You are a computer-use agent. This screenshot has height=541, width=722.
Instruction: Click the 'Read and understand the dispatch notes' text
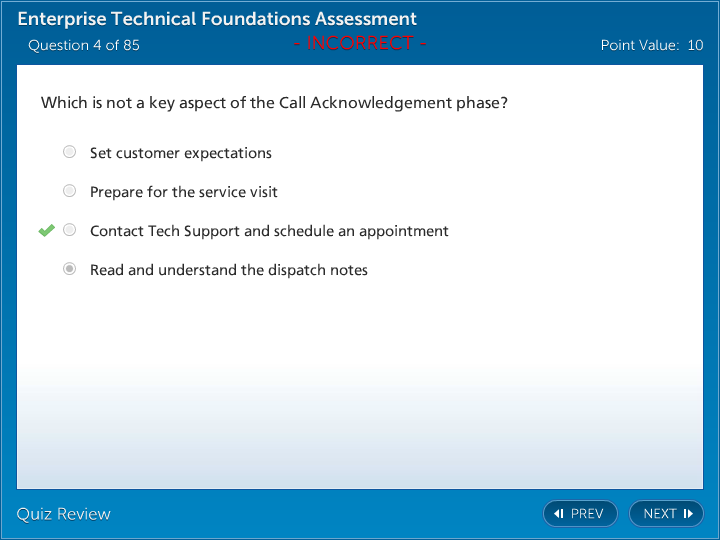pyautogui.click(x=229, y=270)
